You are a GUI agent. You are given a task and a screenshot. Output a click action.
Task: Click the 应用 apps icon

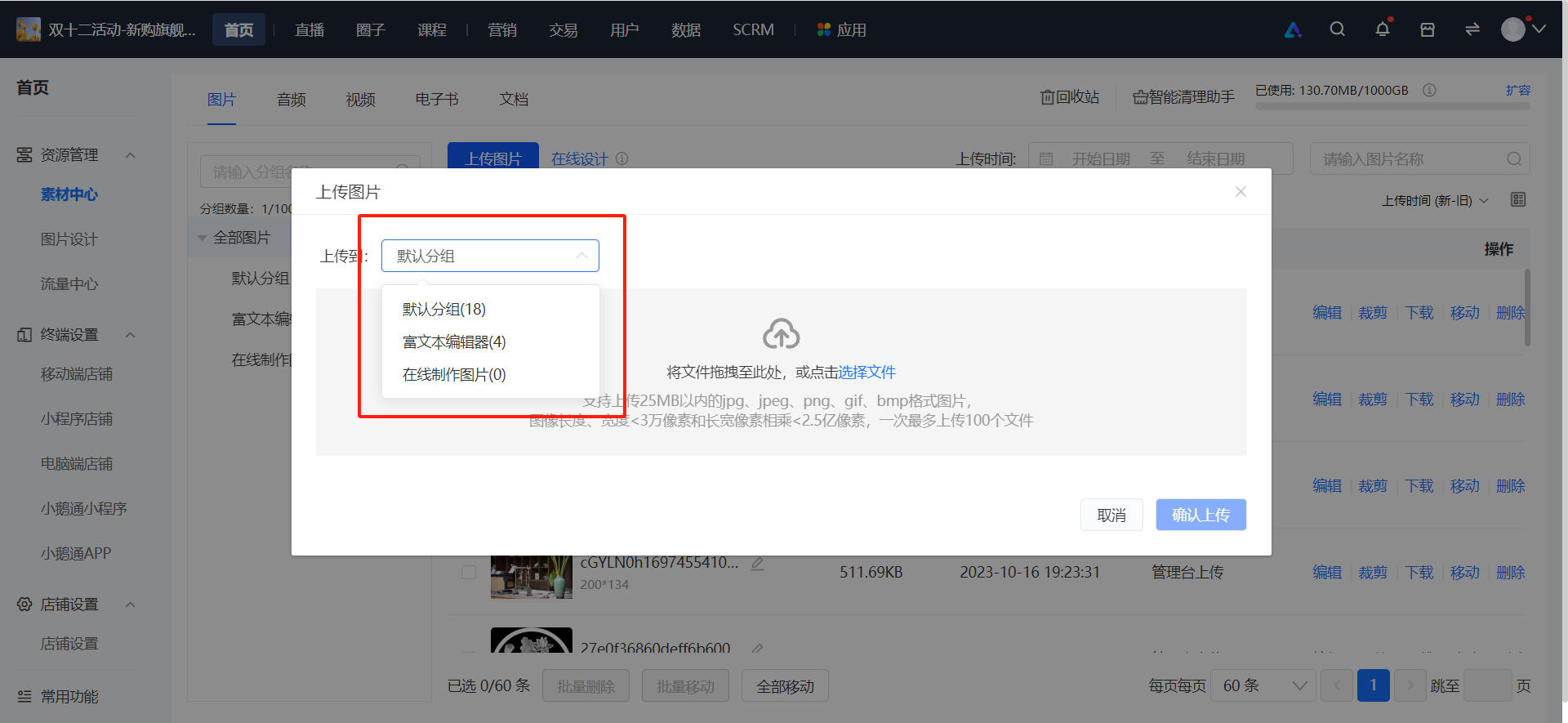[842, 30]
